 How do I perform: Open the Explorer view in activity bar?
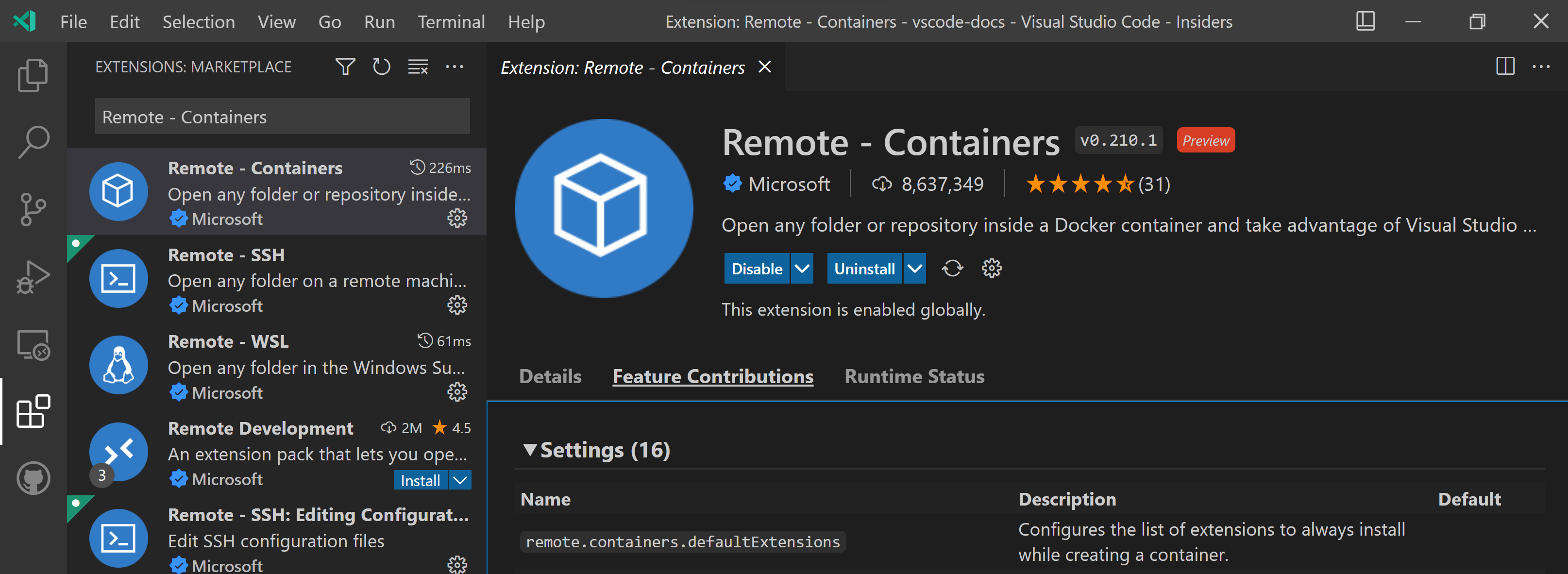coord(33,75)
